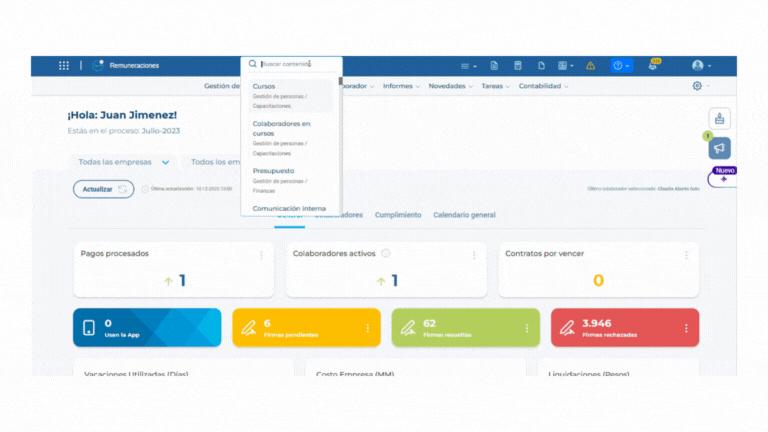Image resolution: width=768 pixels, height=432 pixels.
Task: Expand the help question mark dropdown
Action: (621, 66)
